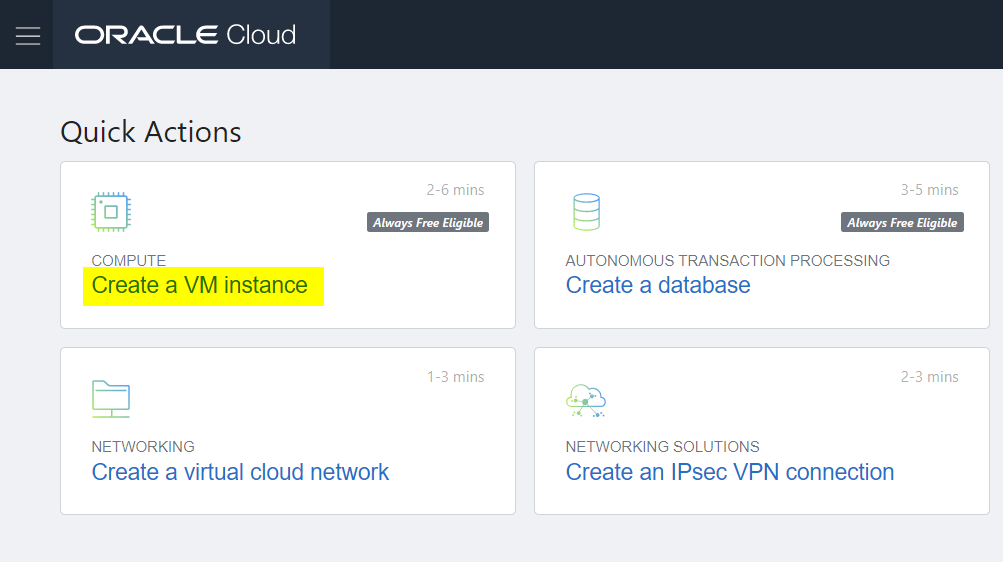Click Always Free Eligible badge on Compute card
The height and width of the screenshot is (562, 1003).
(428, 222)
